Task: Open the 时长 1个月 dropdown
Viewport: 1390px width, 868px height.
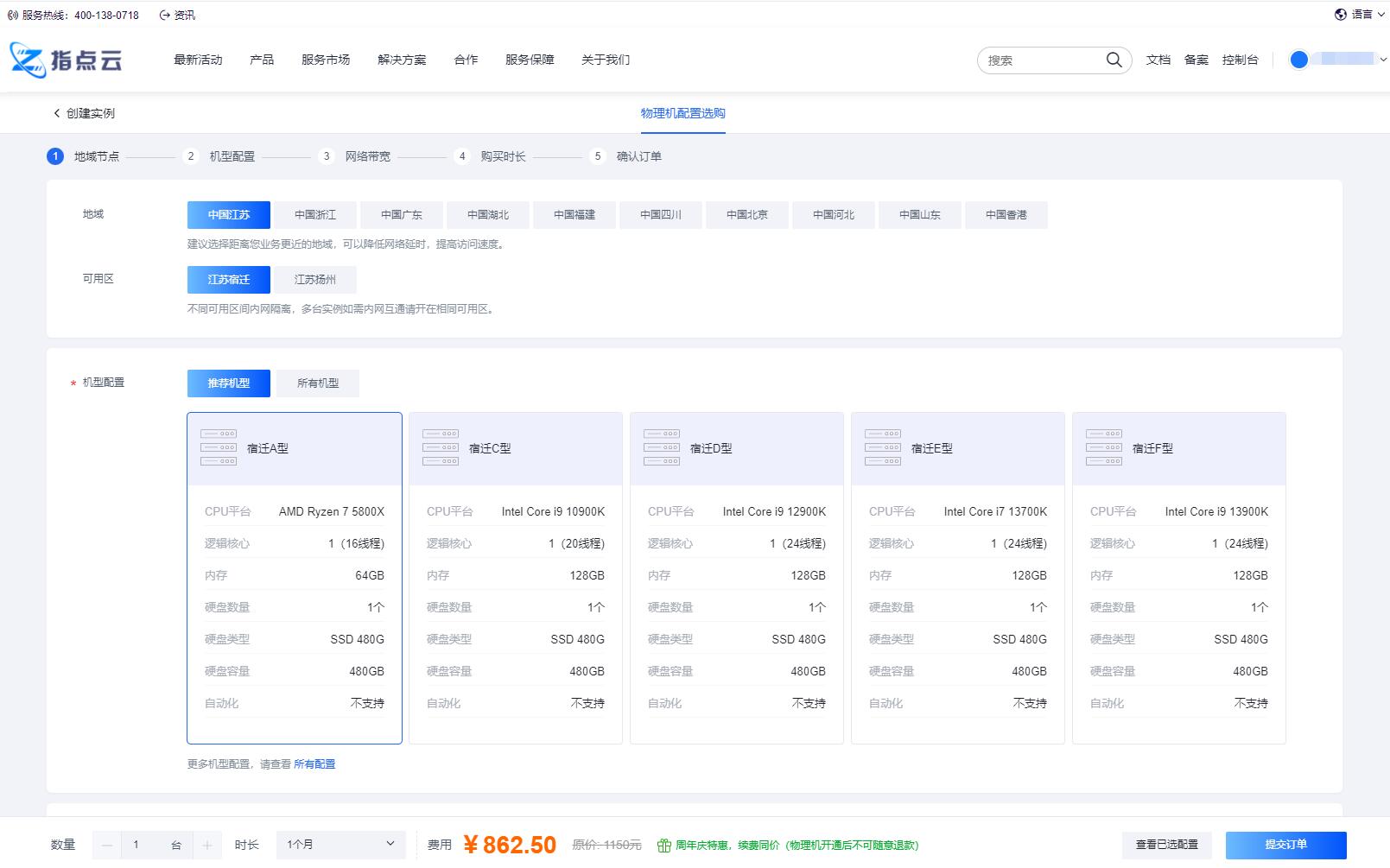Action: pos(340,845)
